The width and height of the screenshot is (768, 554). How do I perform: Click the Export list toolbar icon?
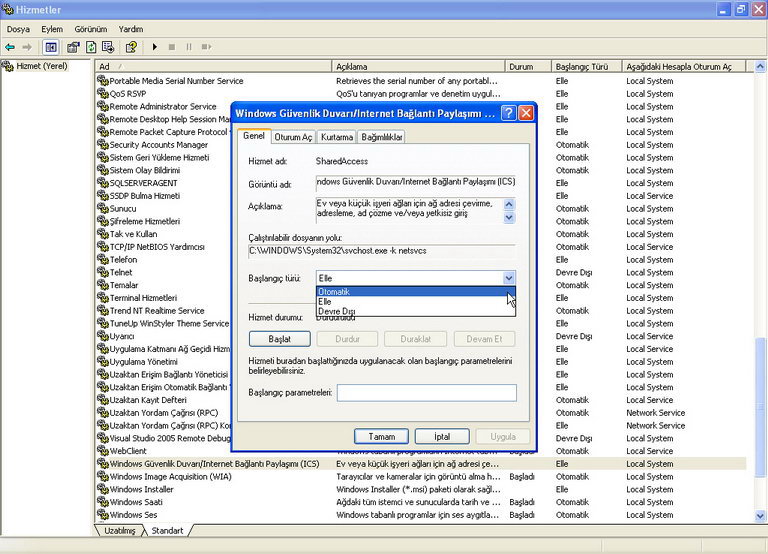coord(108,47)
